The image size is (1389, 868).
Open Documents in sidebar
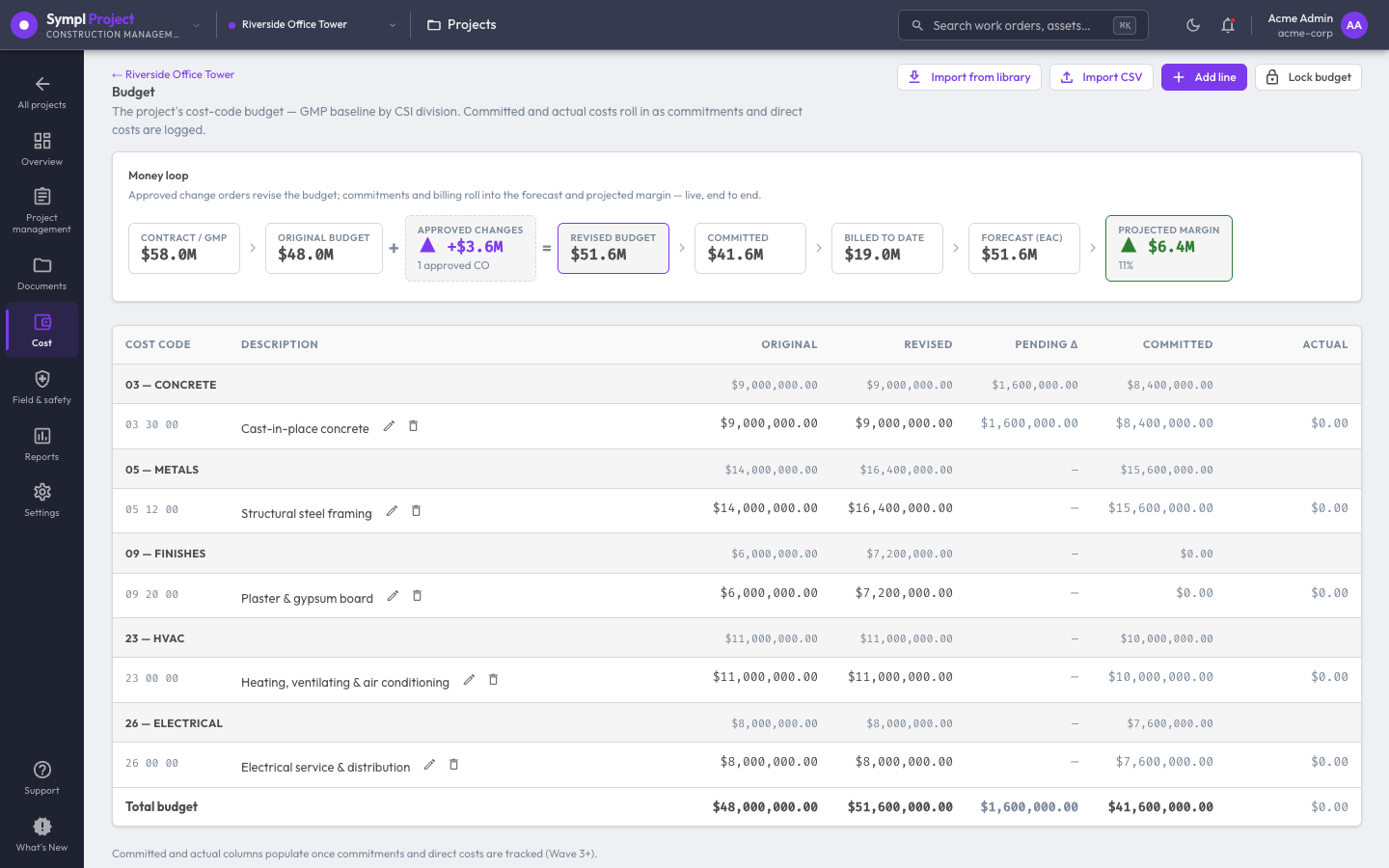click(x=41, y=274)
